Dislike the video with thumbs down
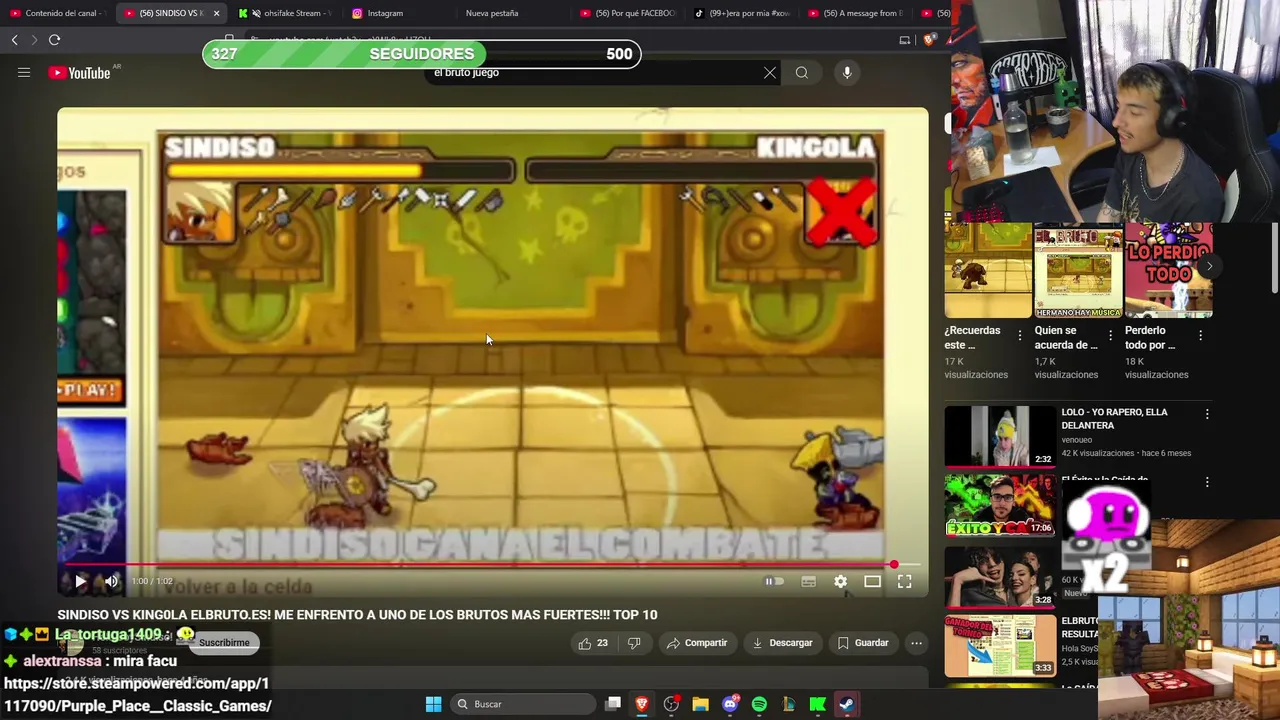The image size is (1280, 720). 634,643
